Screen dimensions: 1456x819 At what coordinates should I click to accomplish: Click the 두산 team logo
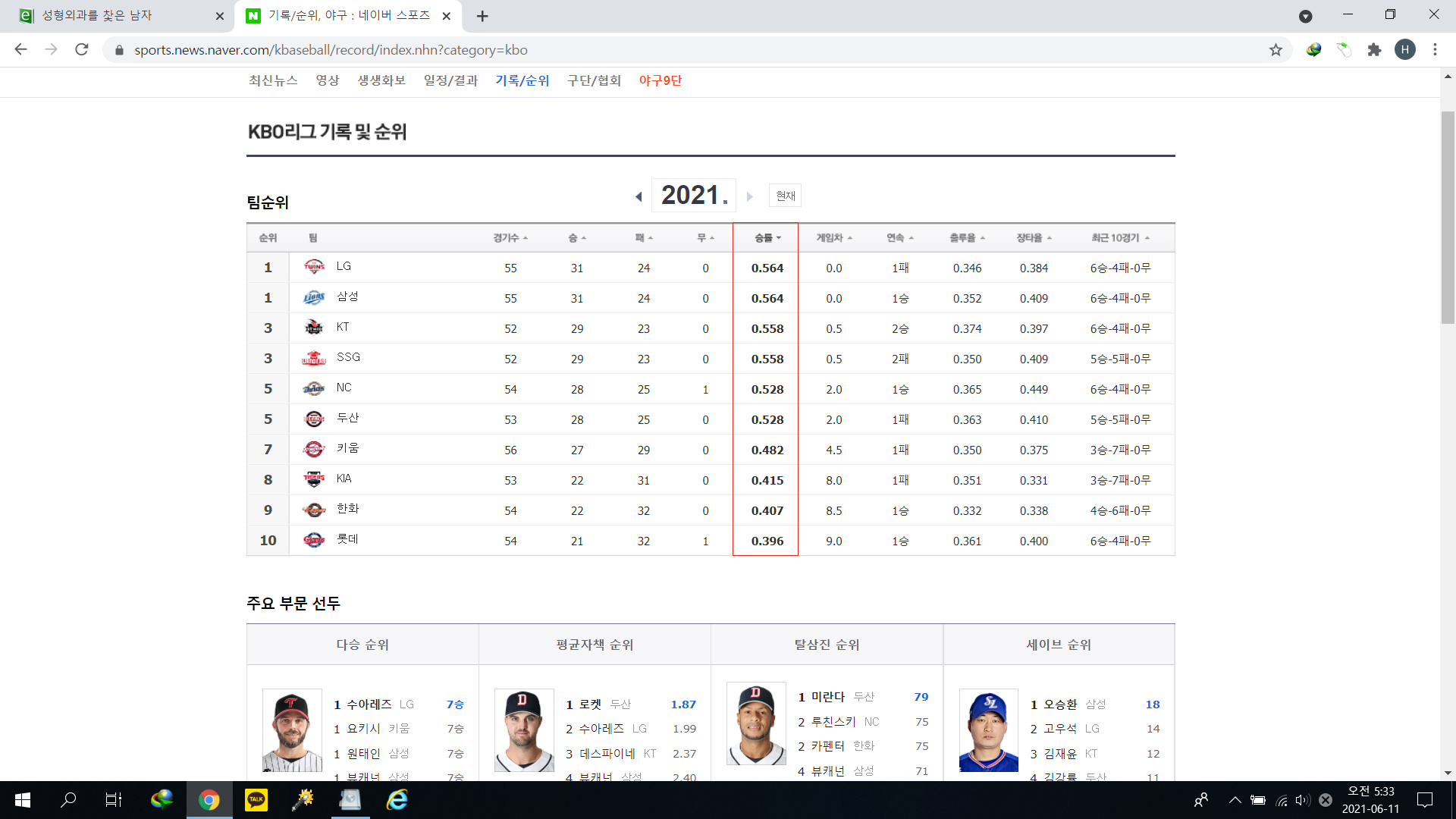coord(314,419)
